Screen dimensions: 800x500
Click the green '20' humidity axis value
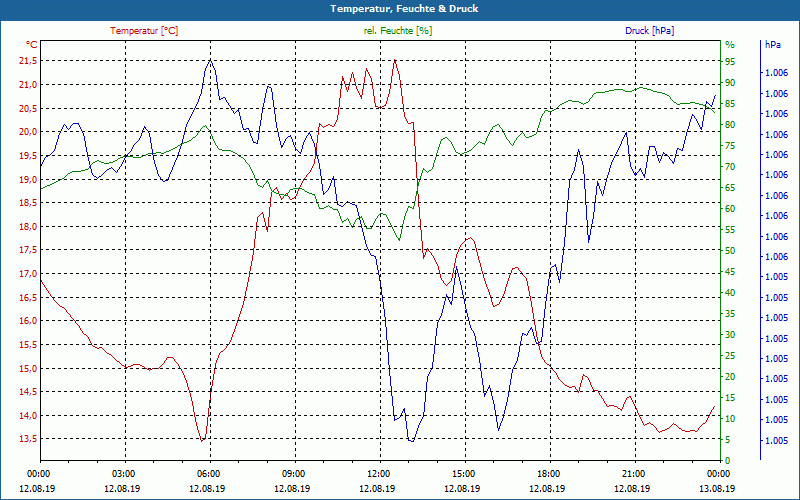(730, 377)
